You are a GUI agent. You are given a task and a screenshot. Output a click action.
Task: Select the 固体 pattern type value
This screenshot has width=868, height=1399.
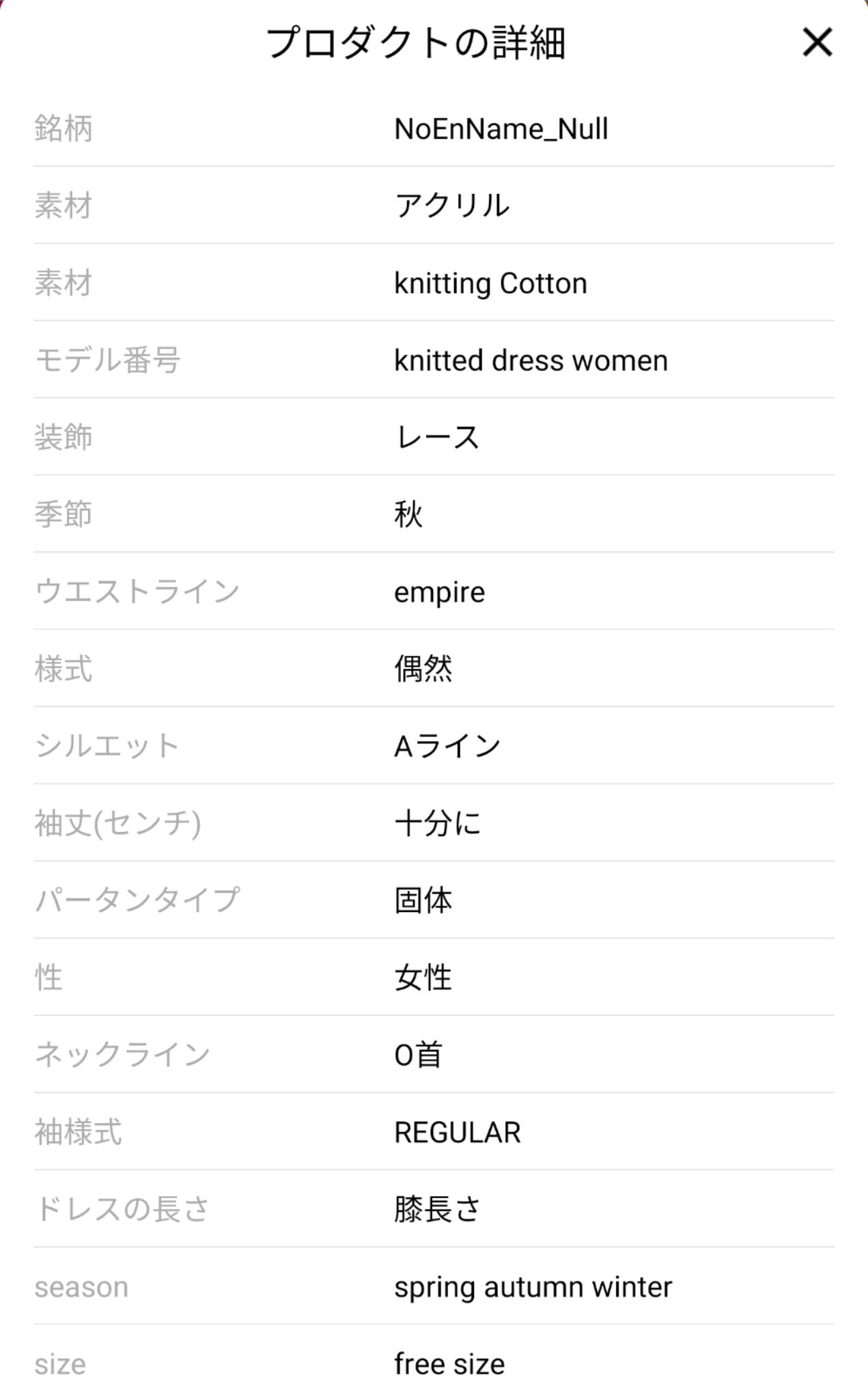pyautogui.click(x=423, y=900)
